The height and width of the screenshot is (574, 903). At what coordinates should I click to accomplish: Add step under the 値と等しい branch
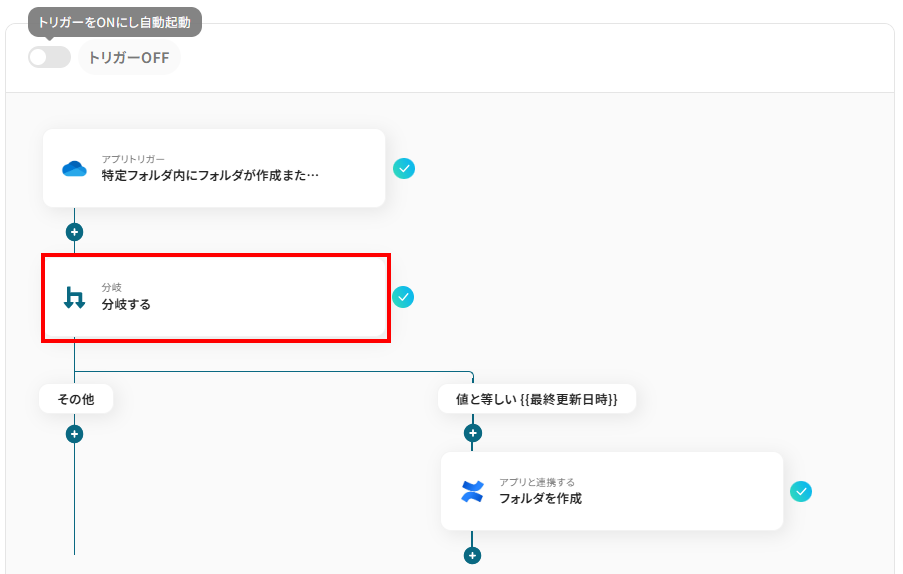[473, 433]
